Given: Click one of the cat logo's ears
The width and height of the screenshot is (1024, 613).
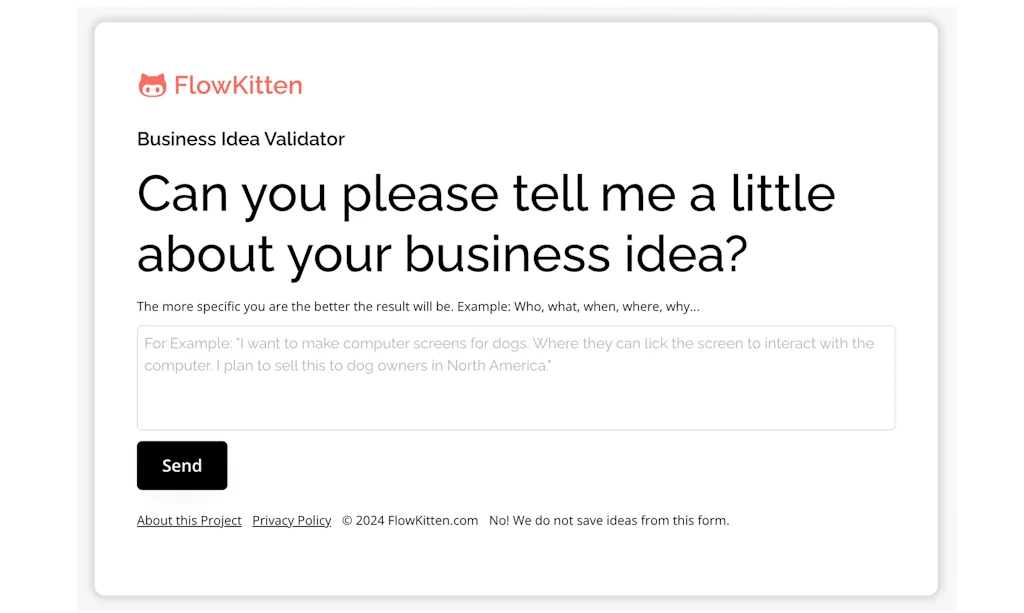Looking at the screenshot, I should (x=144, y=76).
